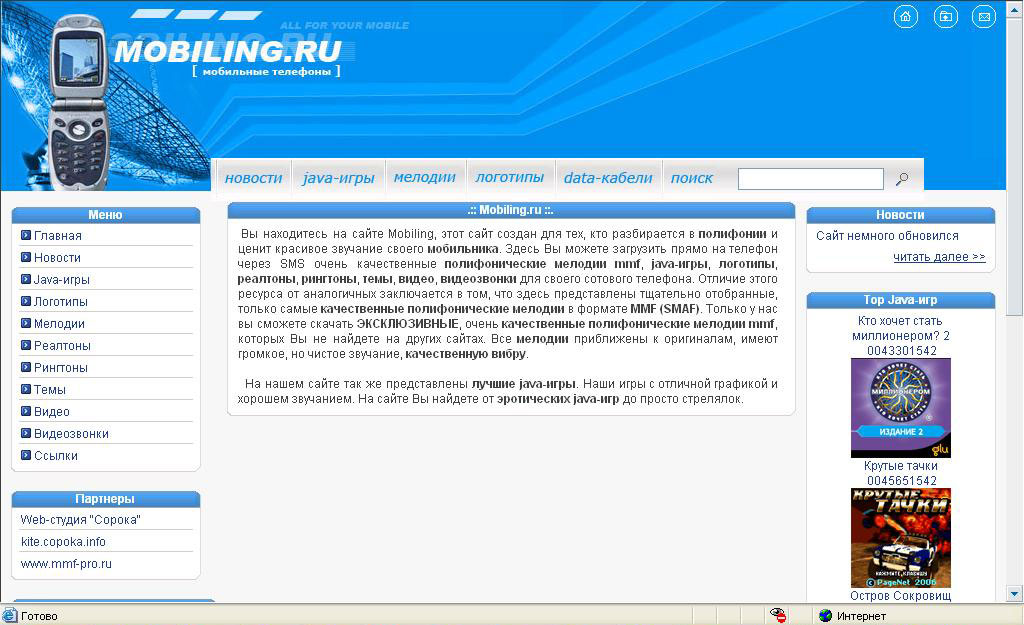This screenshot has height=625, width=1024.
Task: Open the add-to-favorites folder icon
Action: 944,17
